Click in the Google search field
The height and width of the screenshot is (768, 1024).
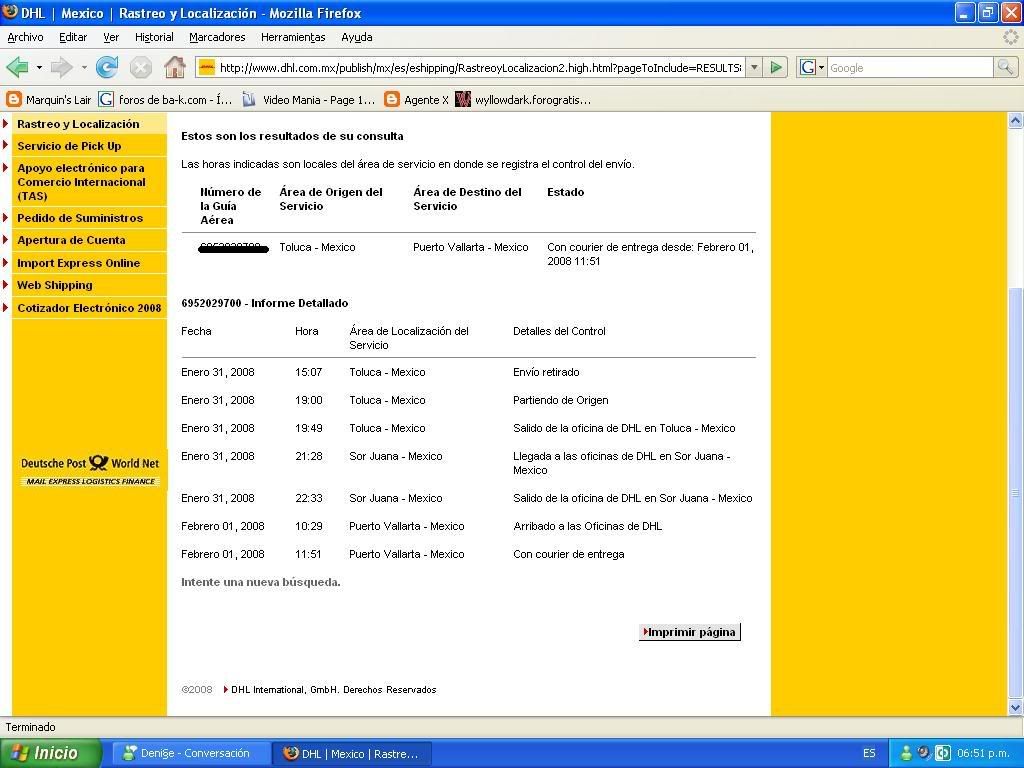click(908, 67)
